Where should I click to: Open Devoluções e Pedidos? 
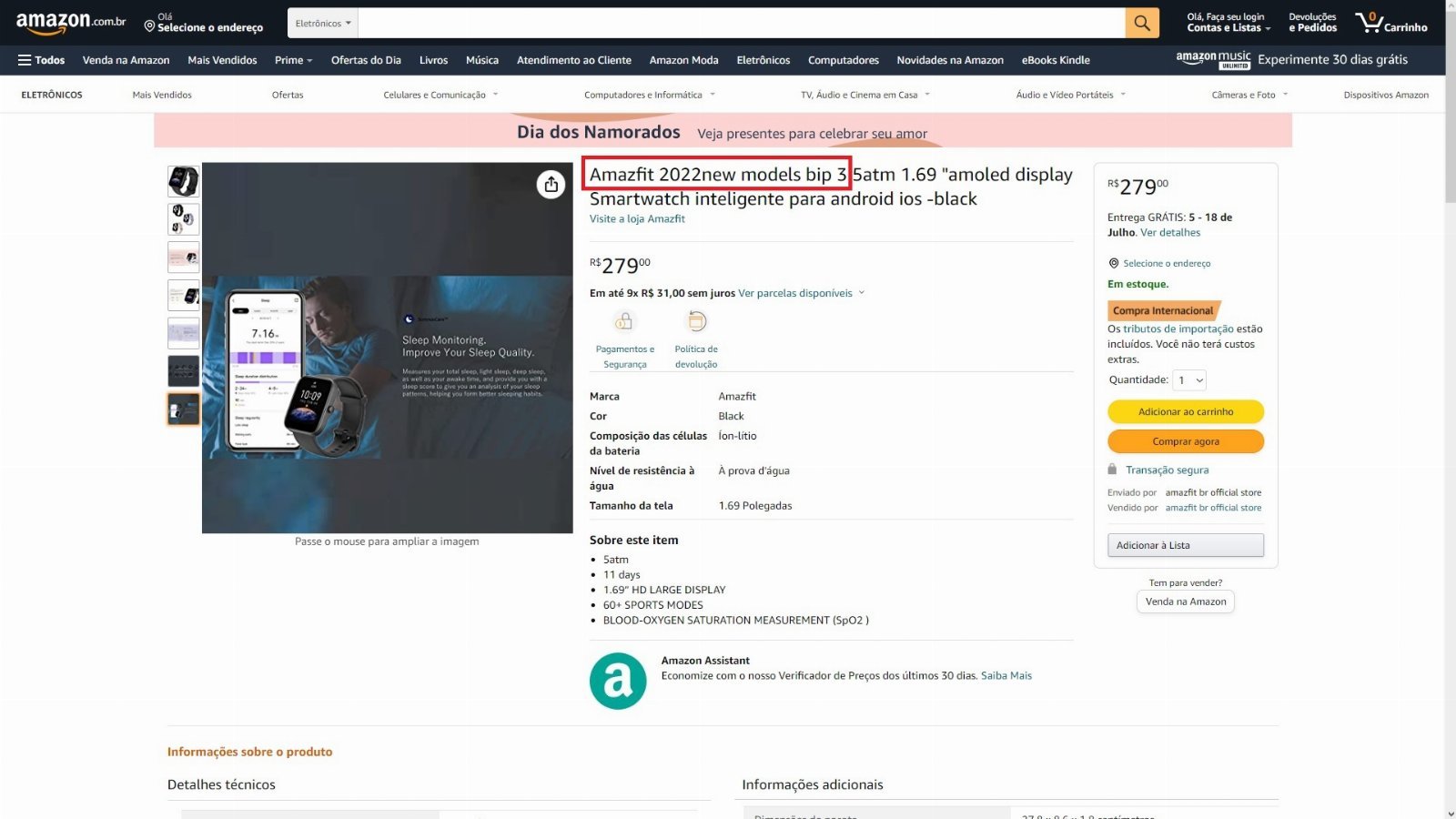click(1312, 23)
